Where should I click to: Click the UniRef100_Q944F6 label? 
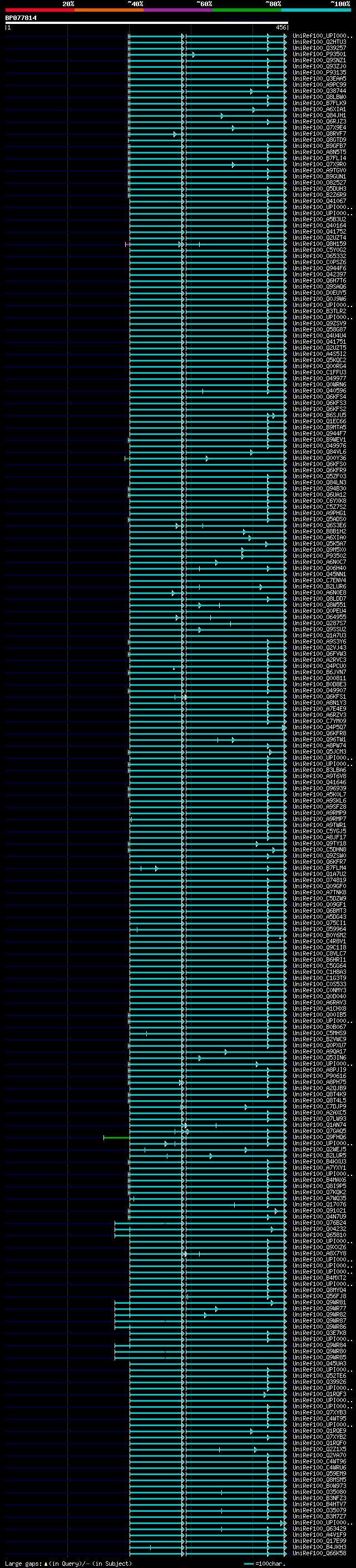[319, 269]
